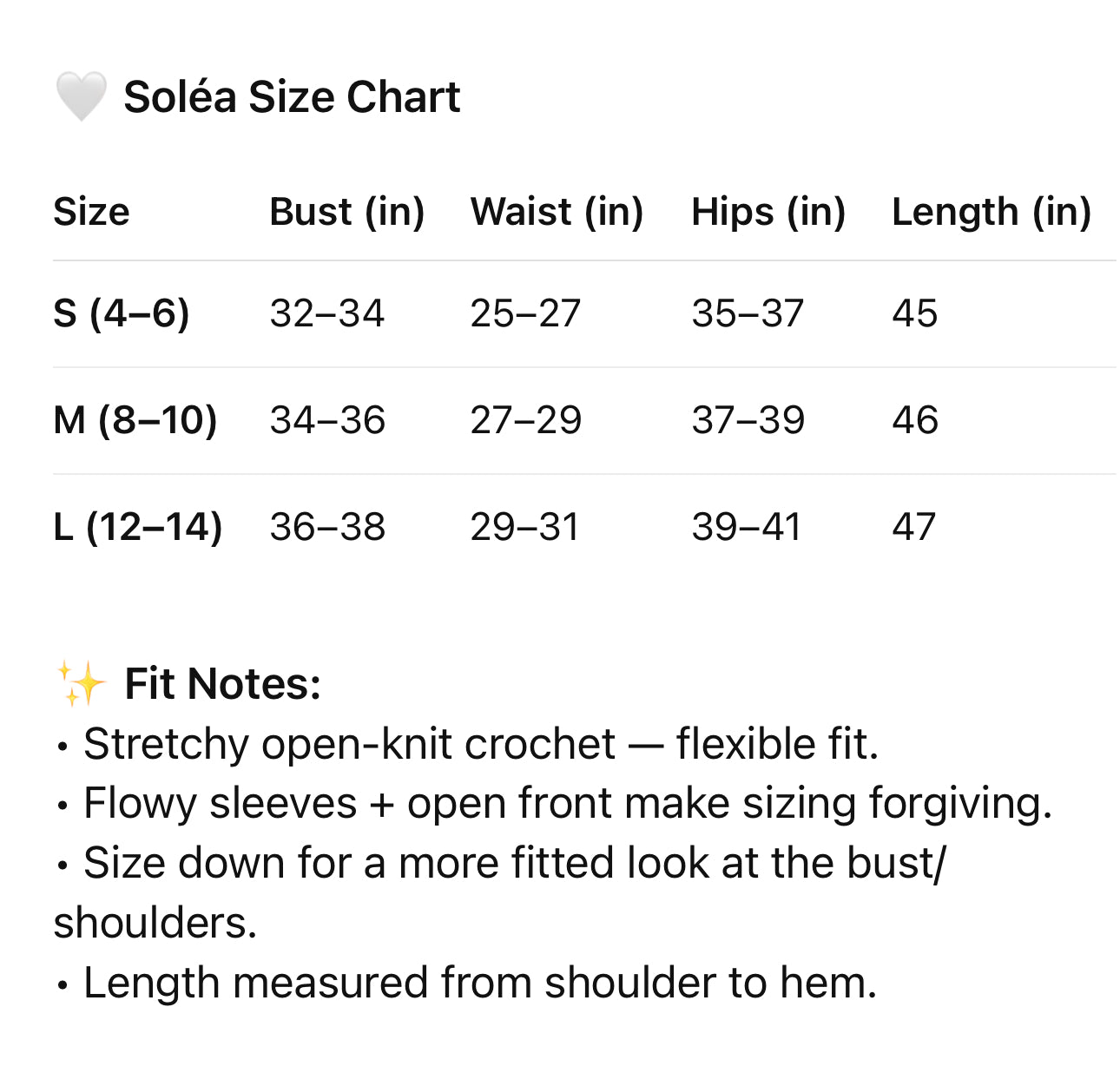Click the Waist (in) column header
Viewport: 1120px width, 1086px height.
[x=557, y=212]
